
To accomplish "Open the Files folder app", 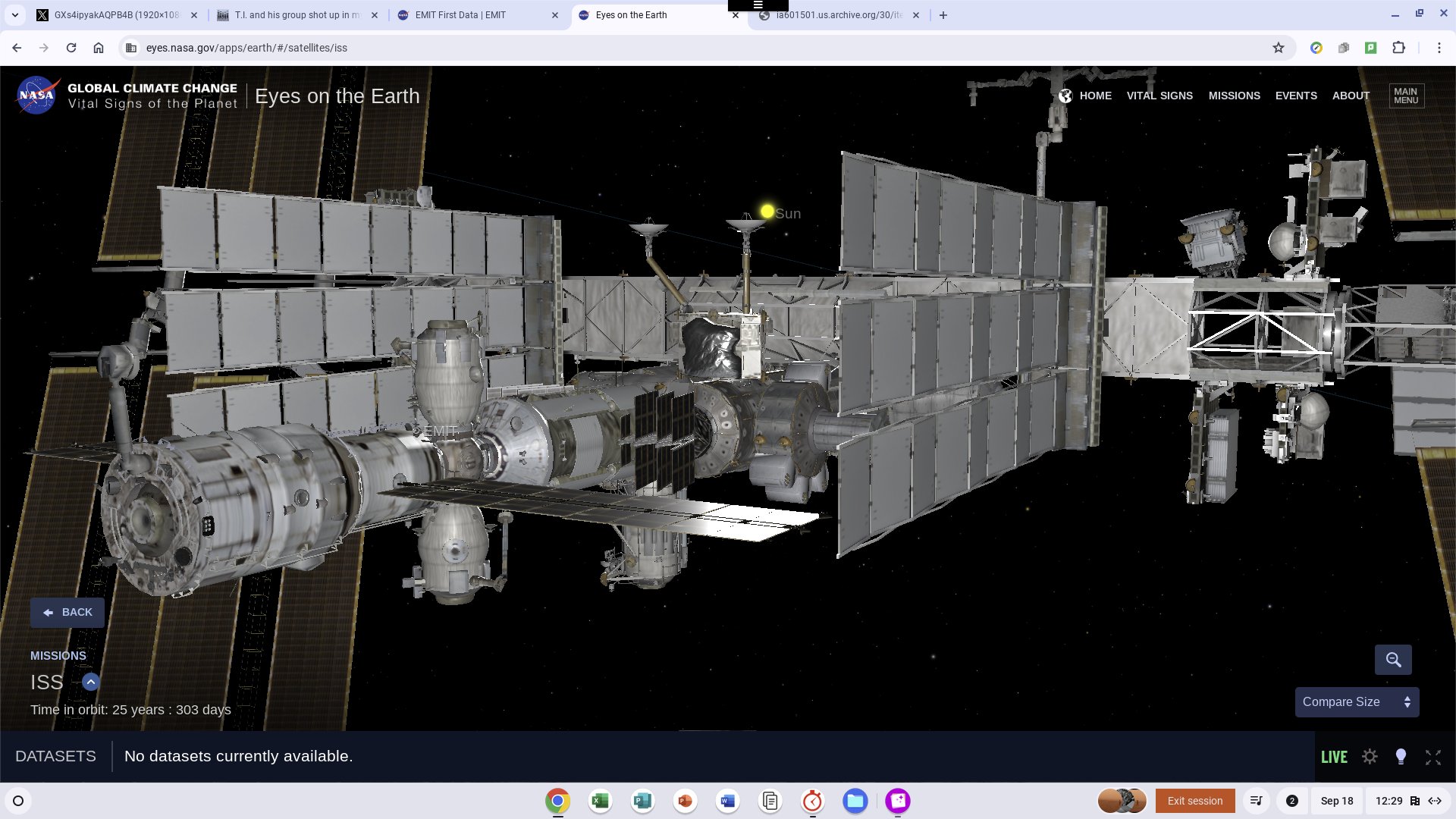I will pyautogui.click(x=855, y=801).
